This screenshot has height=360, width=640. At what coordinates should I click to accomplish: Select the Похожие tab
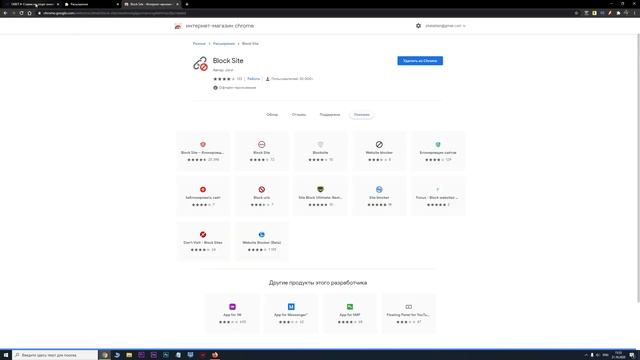(x=362, y=115)
